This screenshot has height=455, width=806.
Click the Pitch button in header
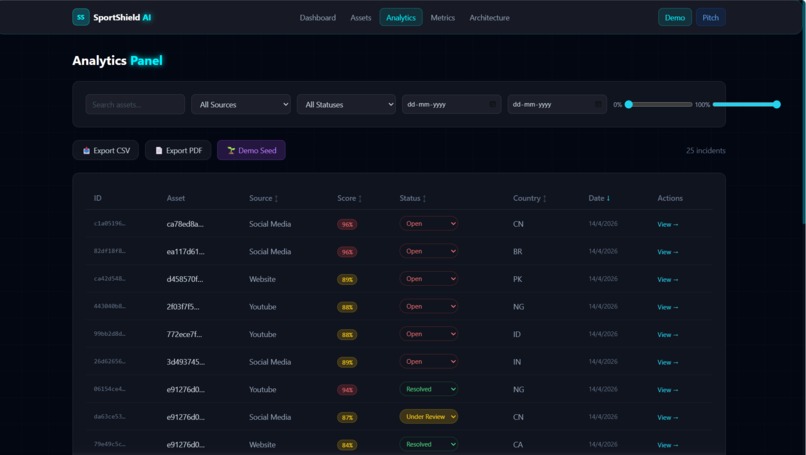click(710, 17)
